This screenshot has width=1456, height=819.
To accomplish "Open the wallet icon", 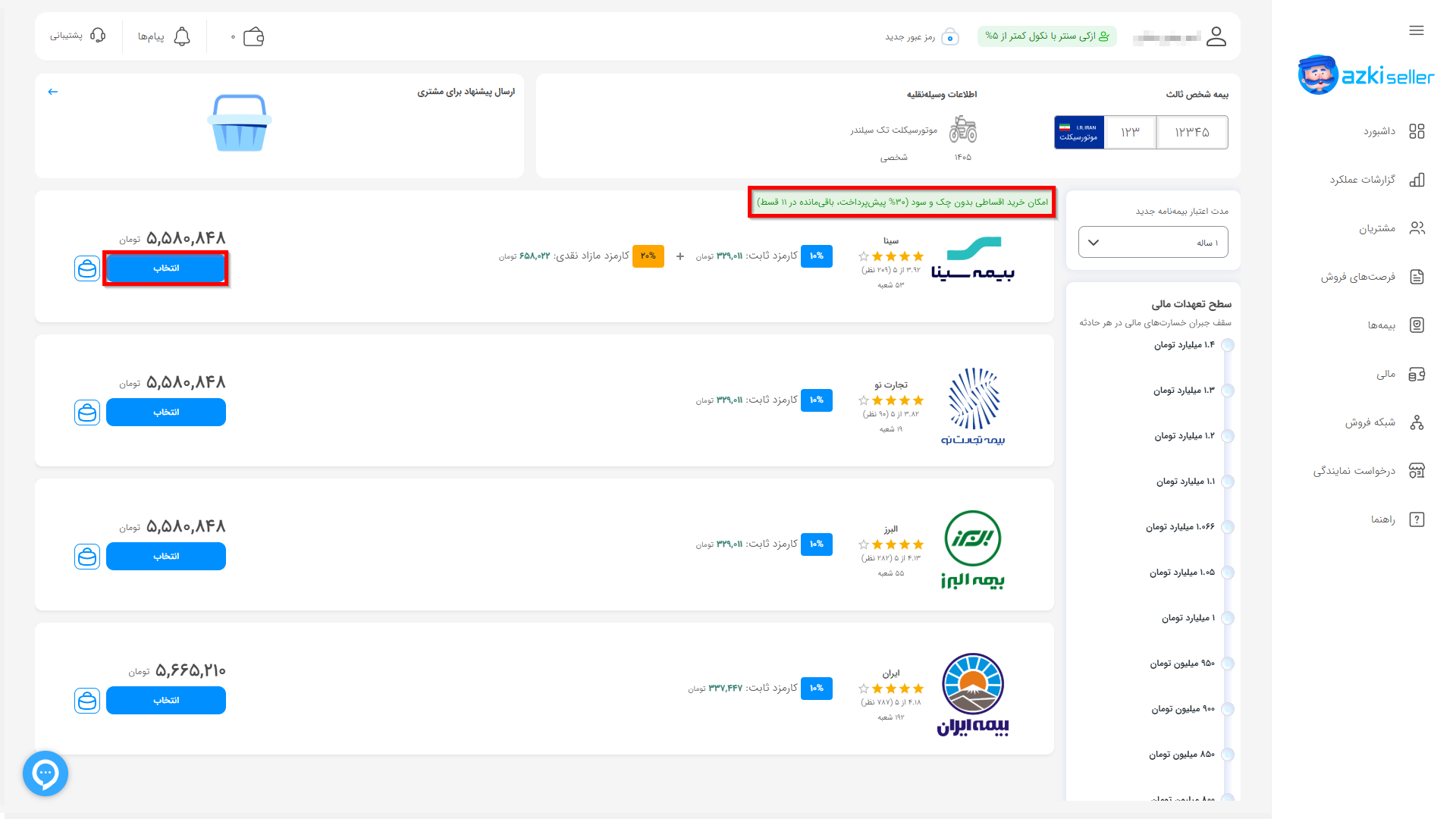I will tap(253, 36).
